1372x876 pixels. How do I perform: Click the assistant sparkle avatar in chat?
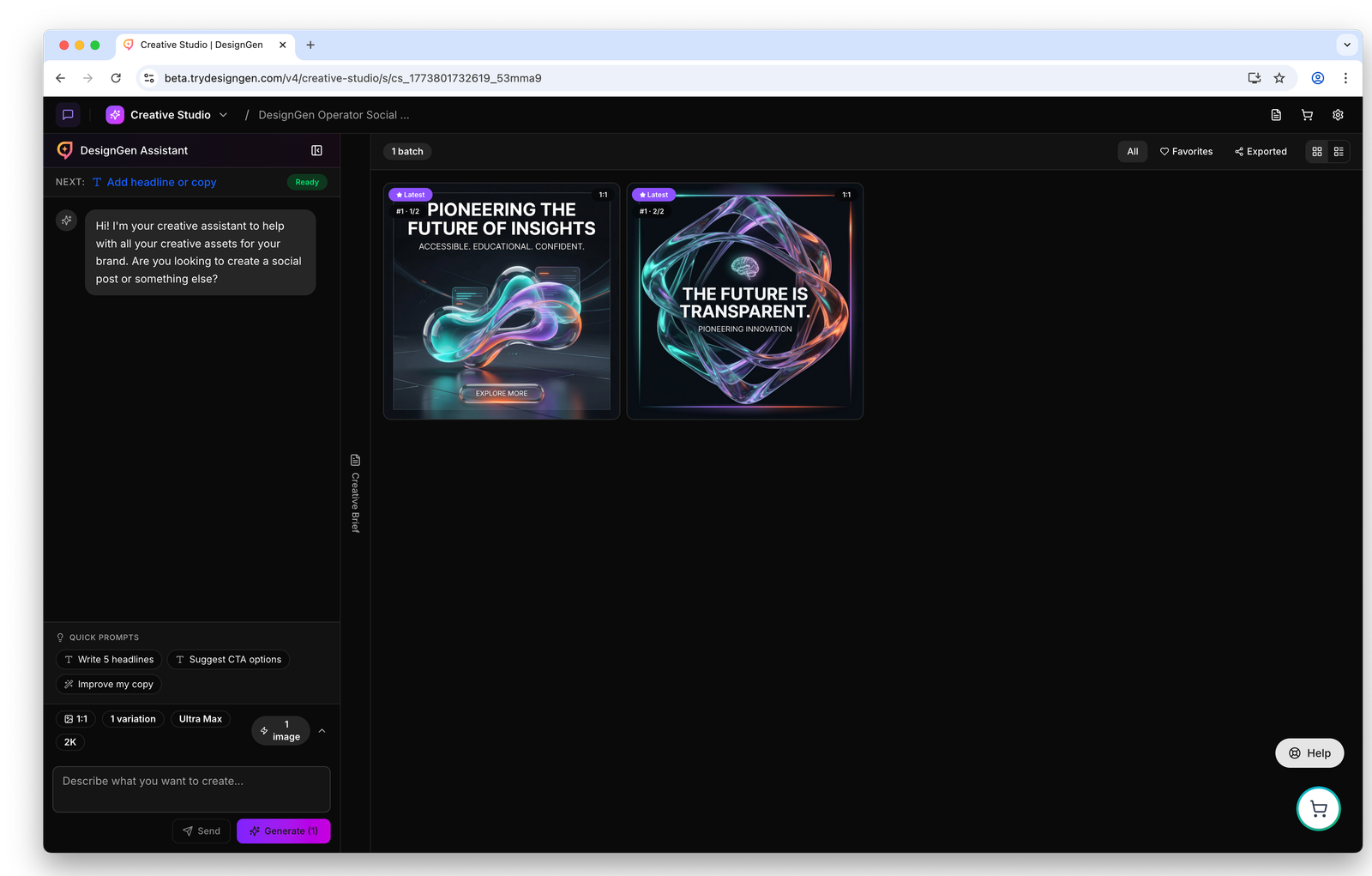67,221
